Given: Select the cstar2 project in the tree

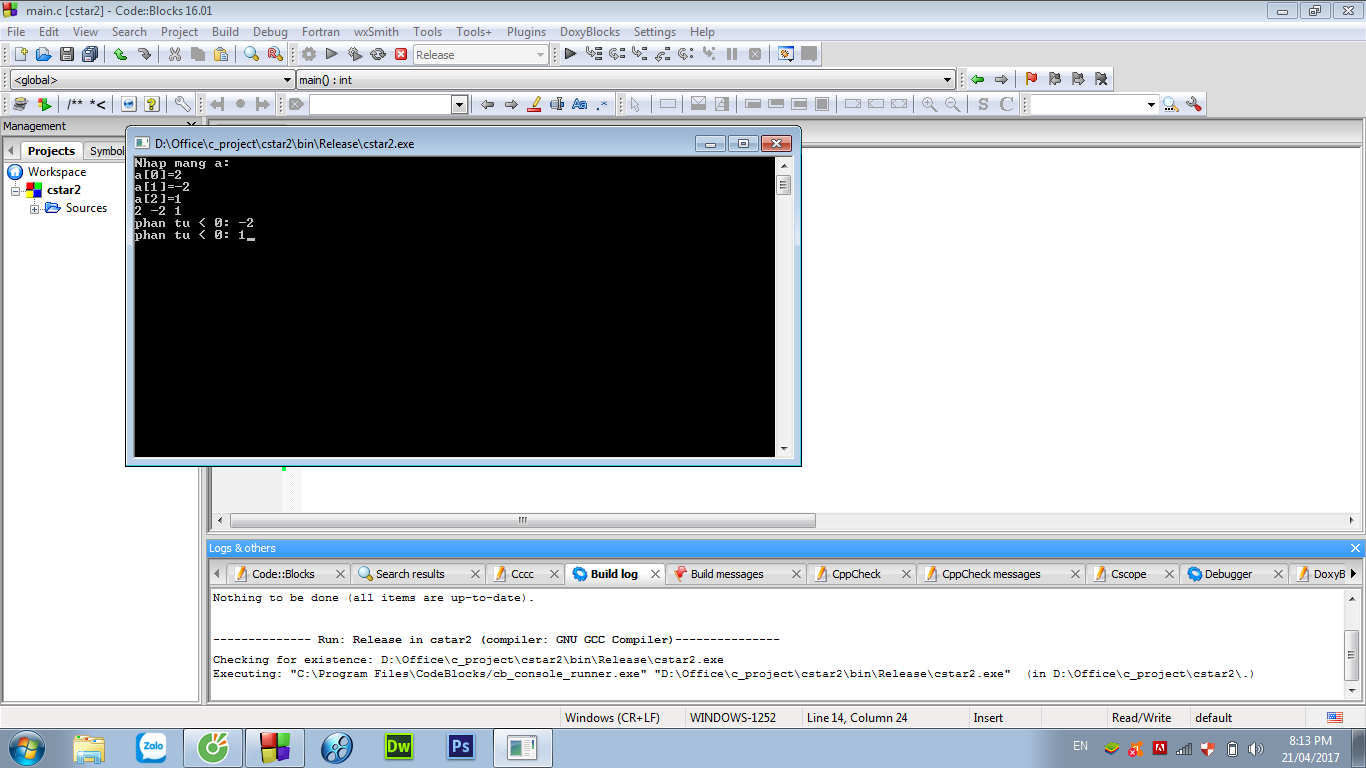Looking at the screenshot, I should tap(63, 190).
